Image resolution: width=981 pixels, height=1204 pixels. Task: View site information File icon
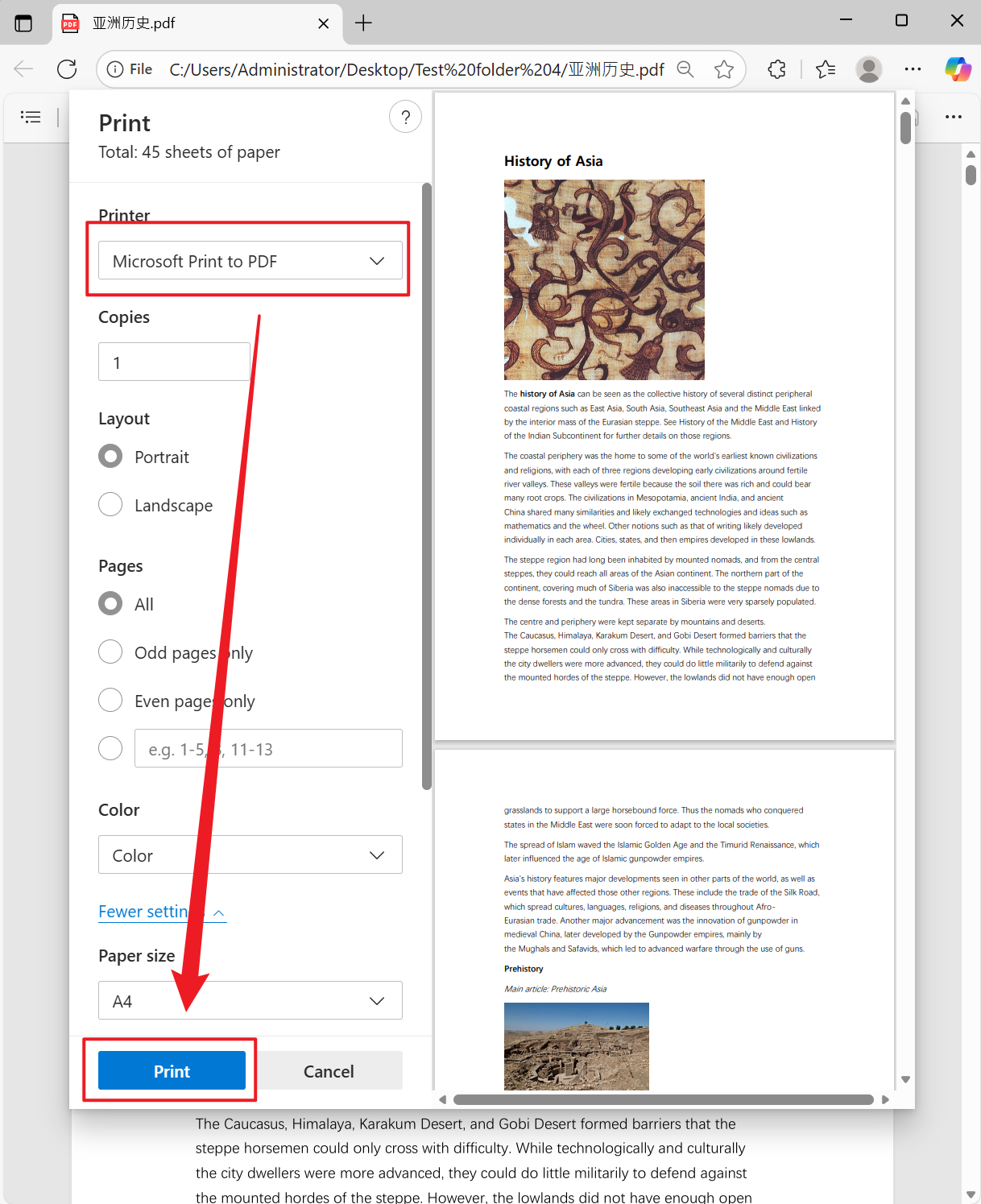(129, 69)
